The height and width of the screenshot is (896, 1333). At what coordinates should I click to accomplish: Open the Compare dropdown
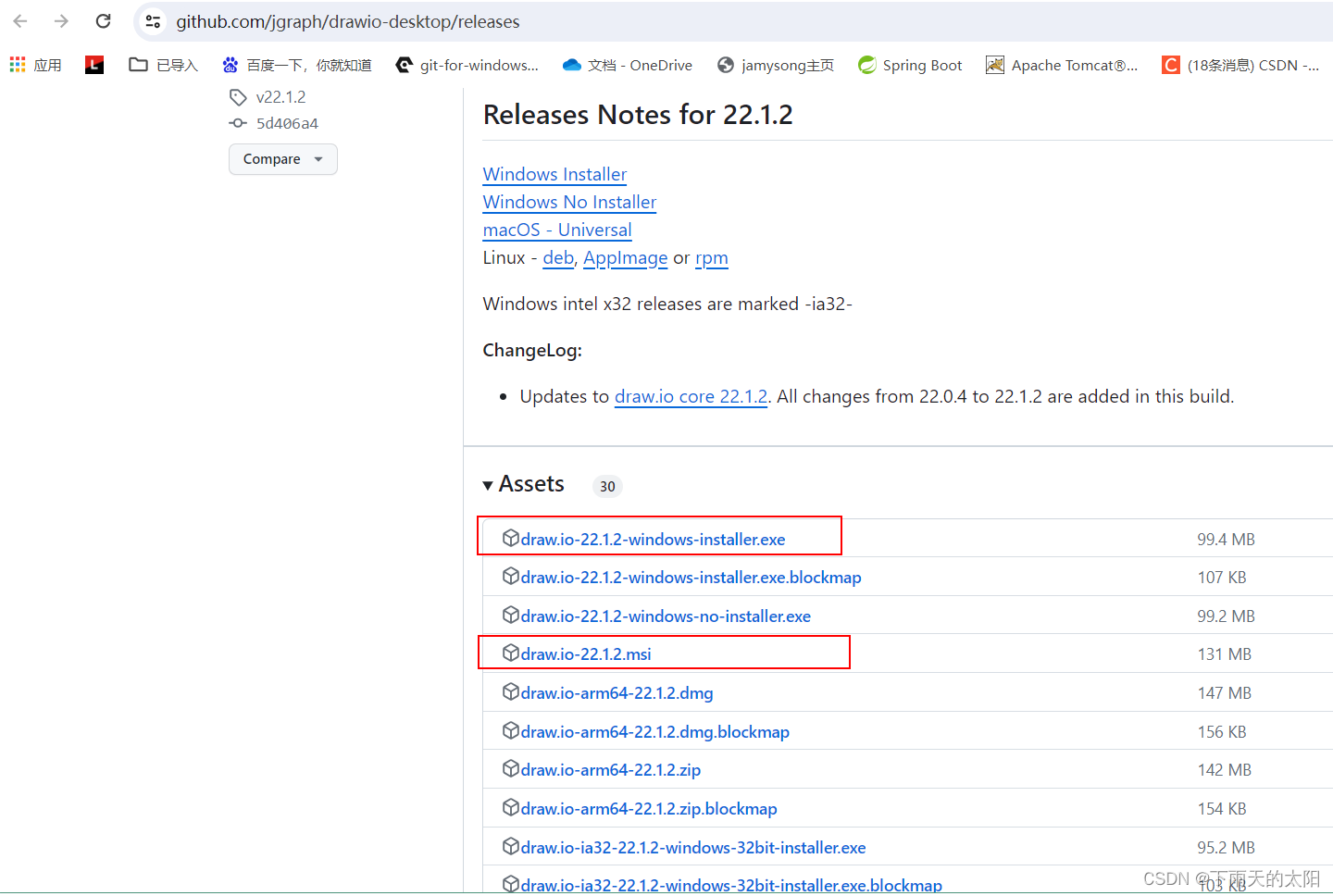coord(283,159)
